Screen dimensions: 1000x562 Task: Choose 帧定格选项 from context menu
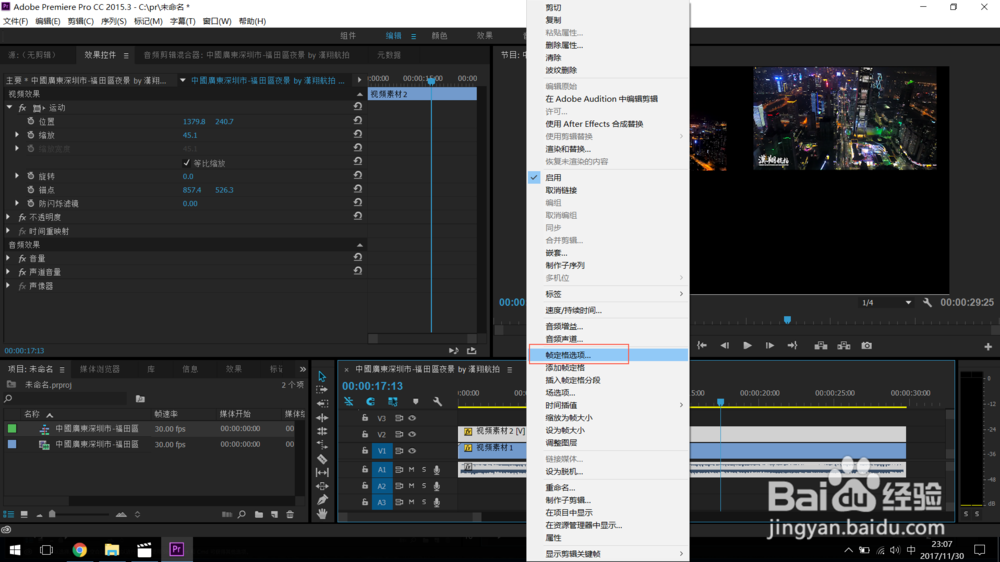point(608,355)
